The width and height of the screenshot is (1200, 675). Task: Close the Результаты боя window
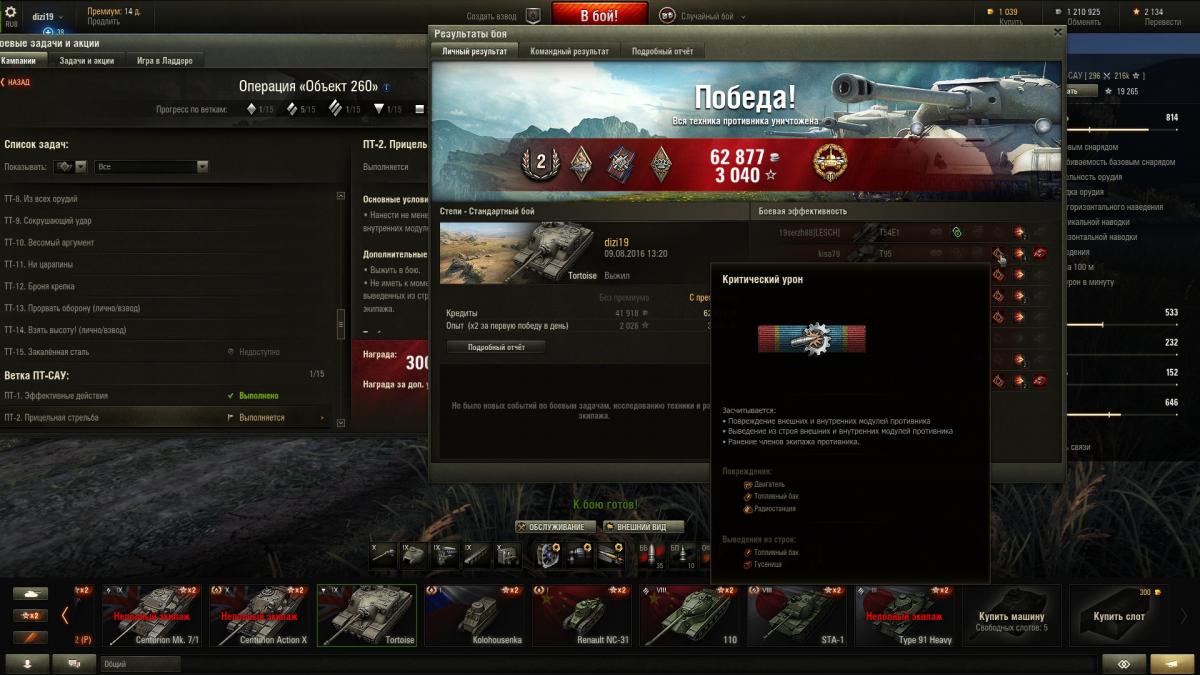click(x=1057, y=32)
